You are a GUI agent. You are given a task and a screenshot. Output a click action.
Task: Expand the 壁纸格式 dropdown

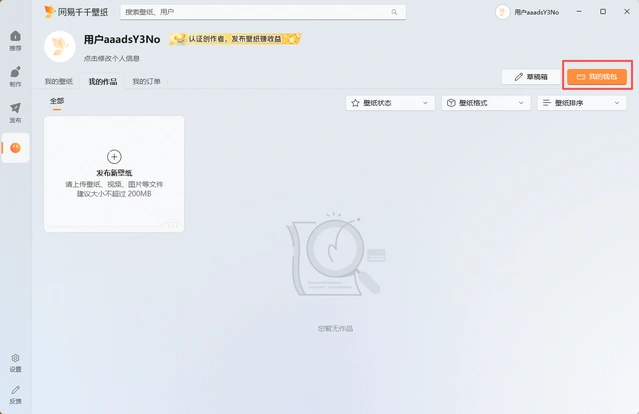pyautogui.click(x=486, y=103)
